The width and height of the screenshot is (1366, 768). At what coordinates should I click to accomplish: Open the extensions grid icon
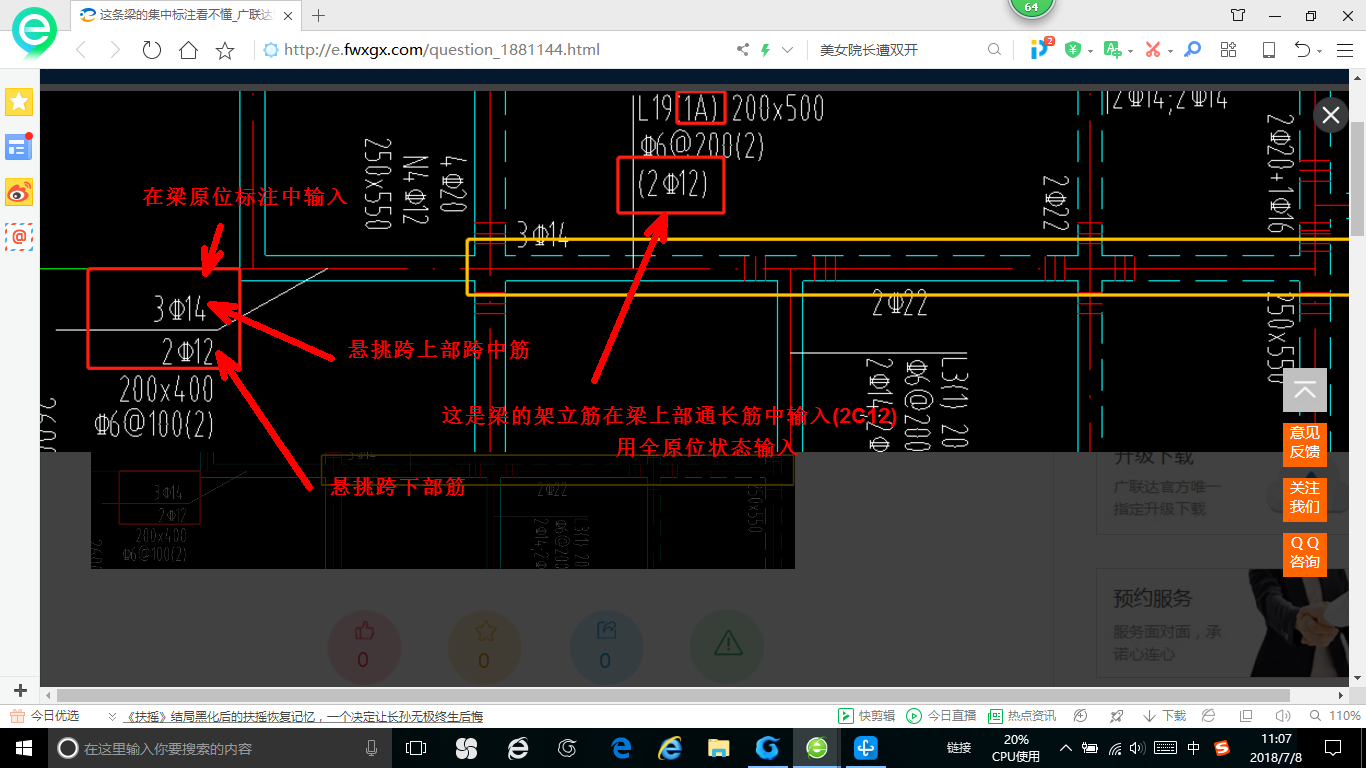tap(1228, 50)
